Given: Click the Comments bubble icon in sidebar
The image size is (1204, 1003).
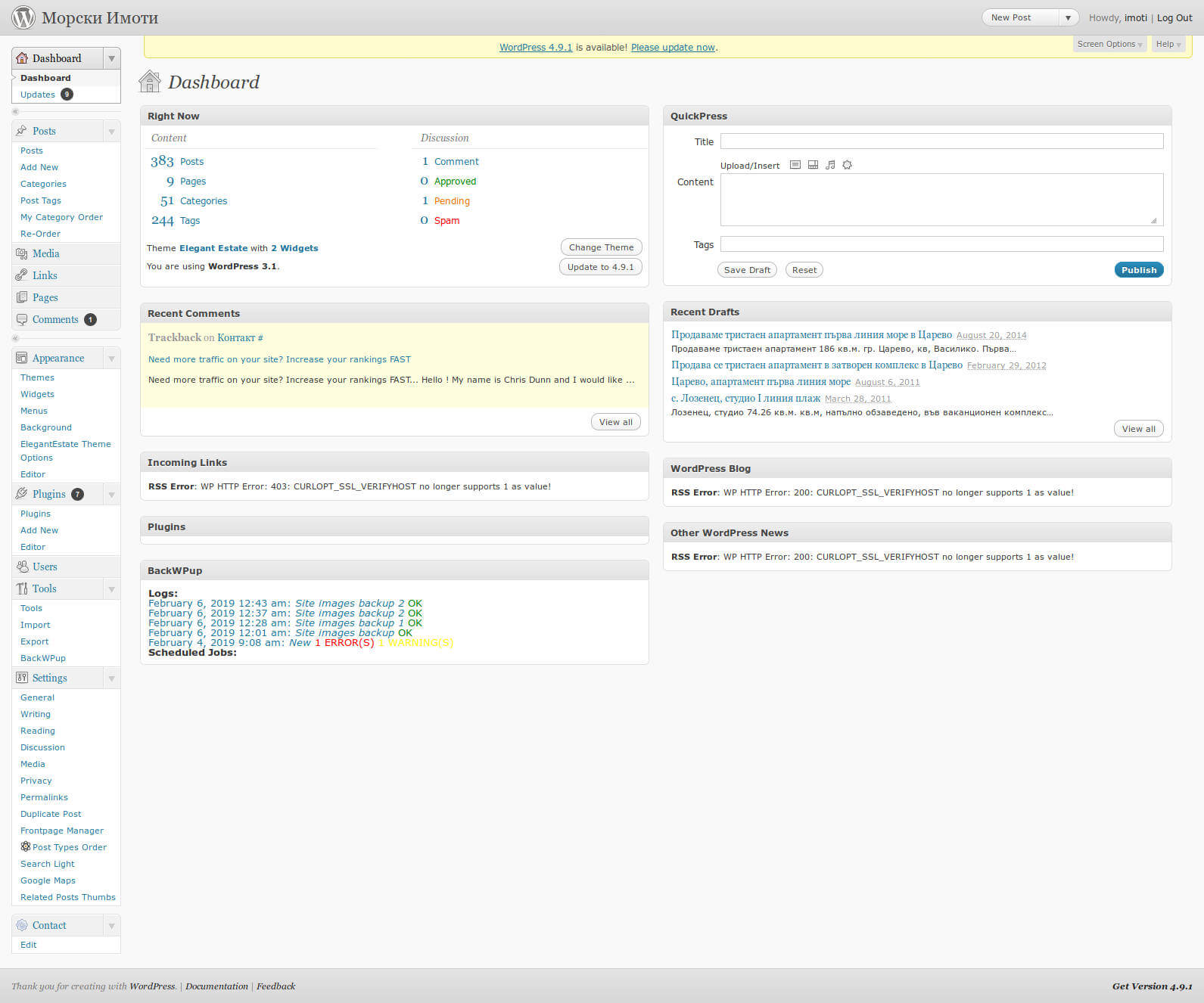Looking at the screenshot, I should [22, 319].
